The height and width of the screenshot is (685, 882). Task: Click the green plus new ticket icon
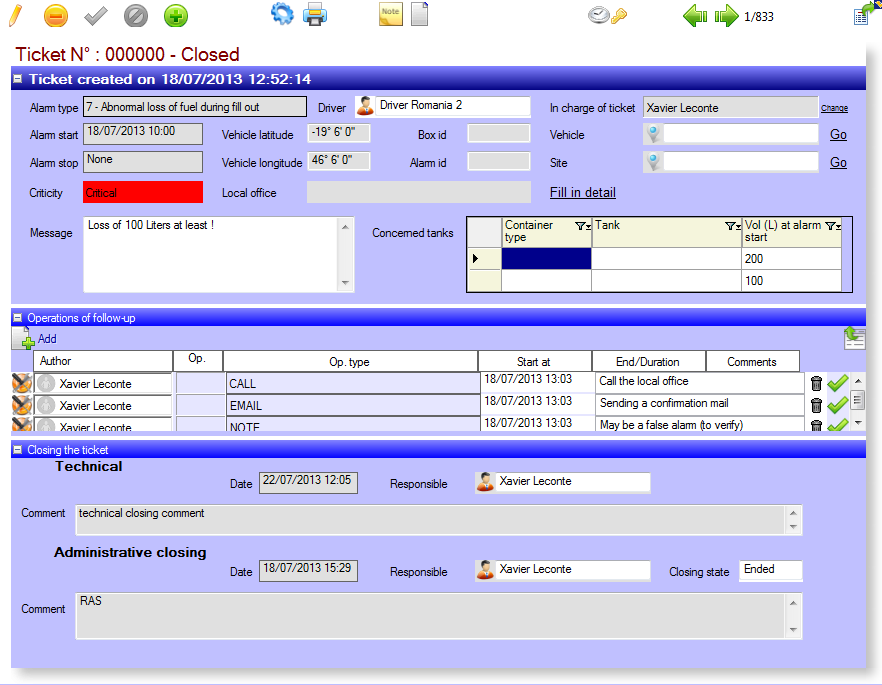[x=176, y=16]
